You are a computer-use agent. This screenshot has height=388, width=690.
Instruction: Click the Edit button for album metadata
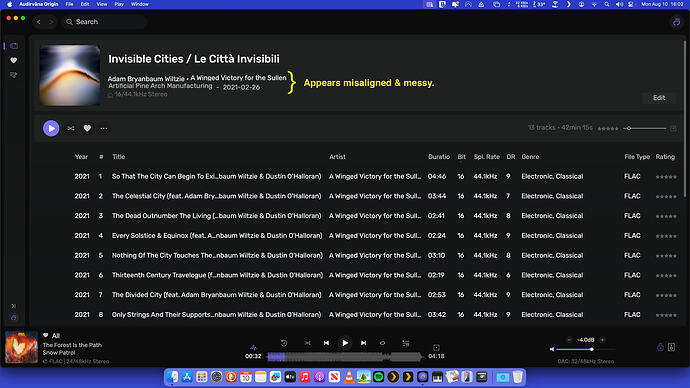[659, 98]
